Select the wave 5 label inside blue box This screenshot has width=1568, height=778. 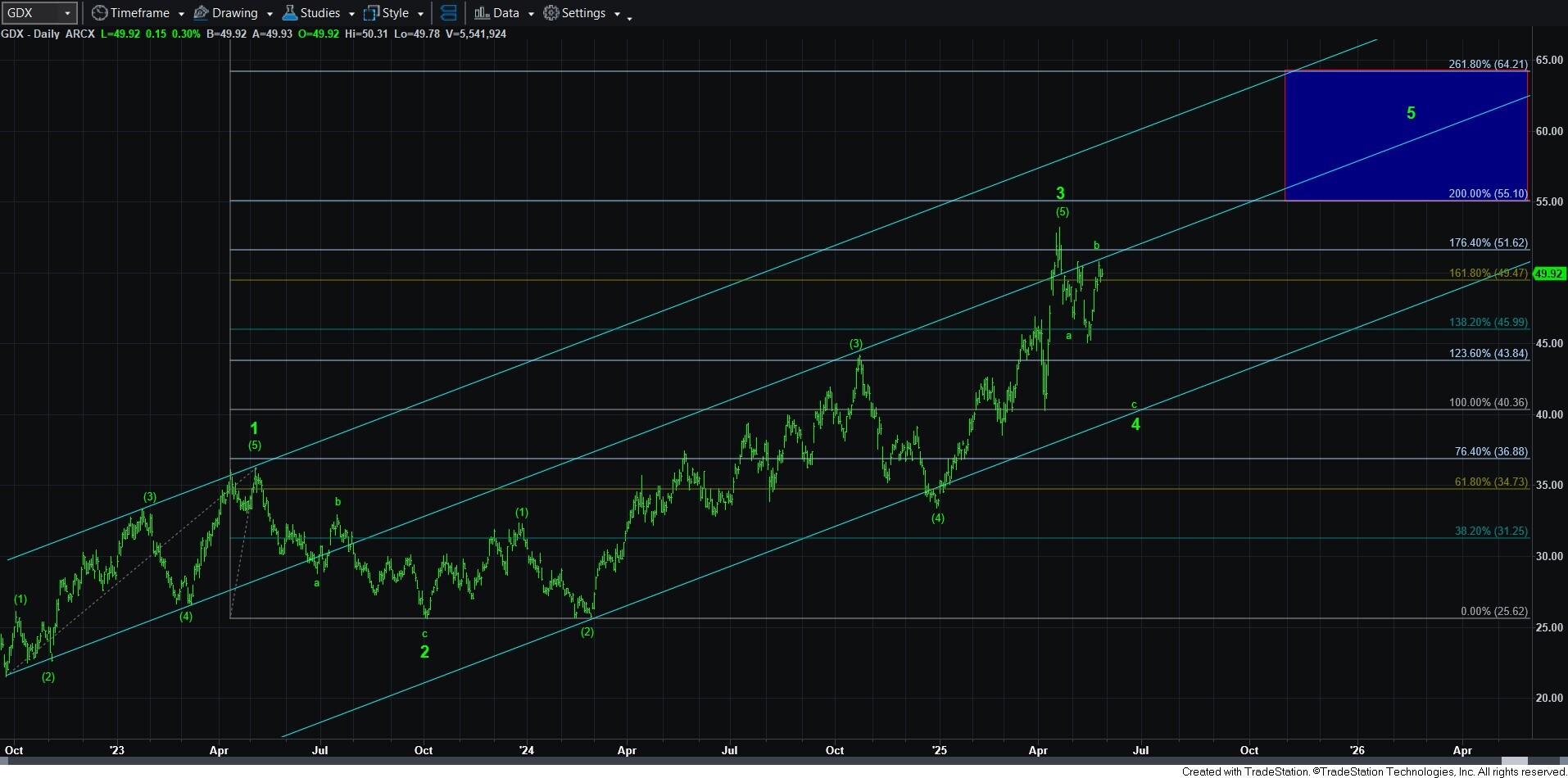coord(1411,113)
